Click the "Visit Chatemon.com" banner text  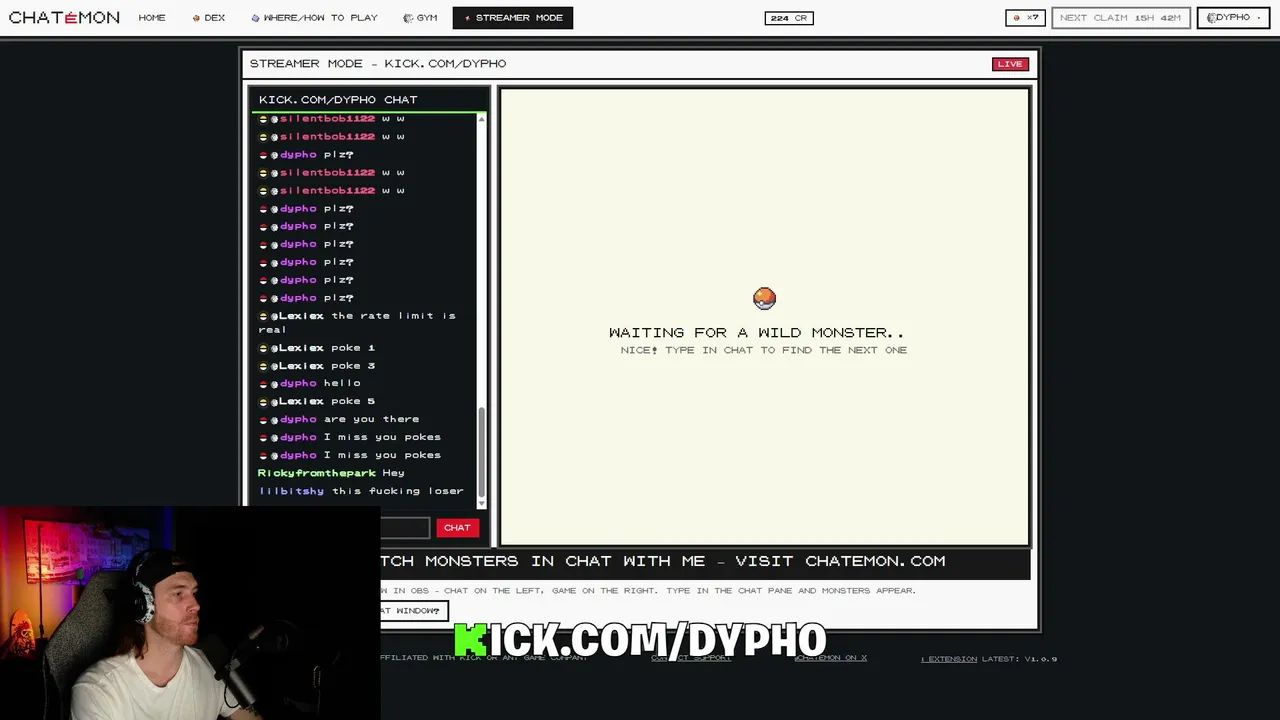840,561
